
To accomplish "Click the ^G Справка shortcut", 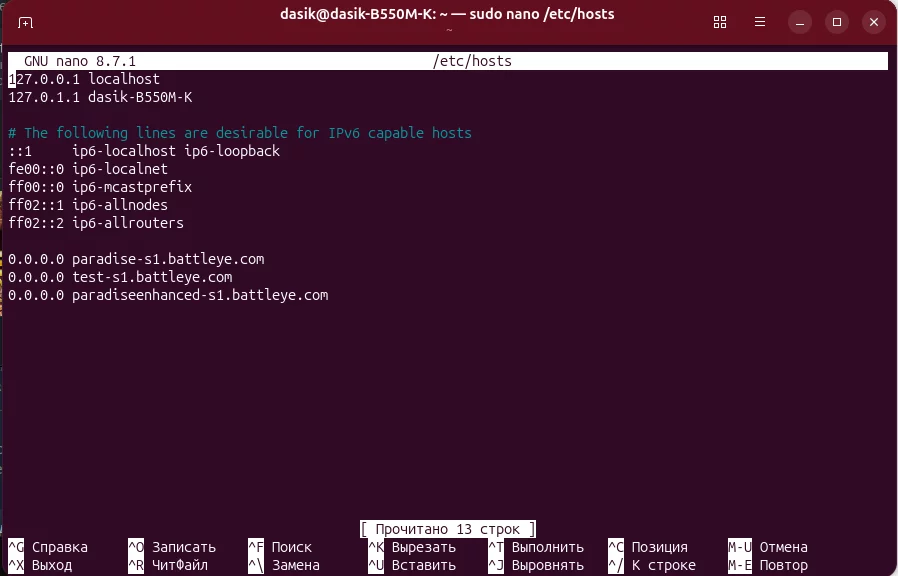I will (x=48, y=547).
